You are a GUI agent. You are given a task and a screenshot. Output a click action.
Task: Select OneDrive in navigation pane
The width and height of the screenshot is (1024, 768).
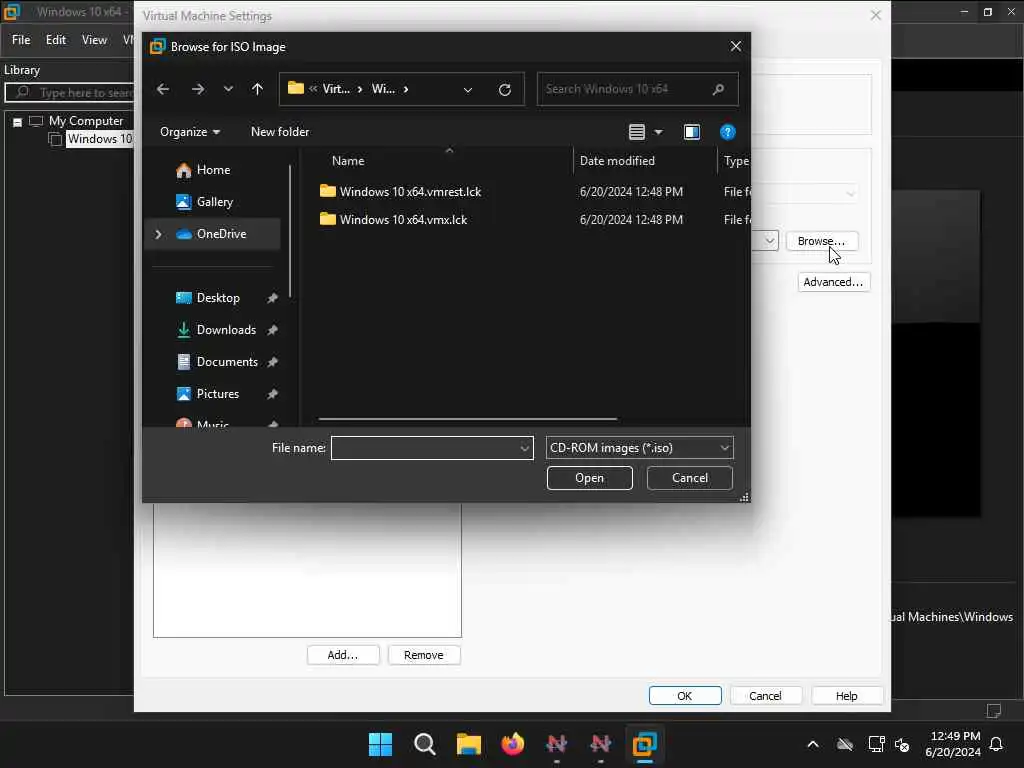(x=212, y=234)
